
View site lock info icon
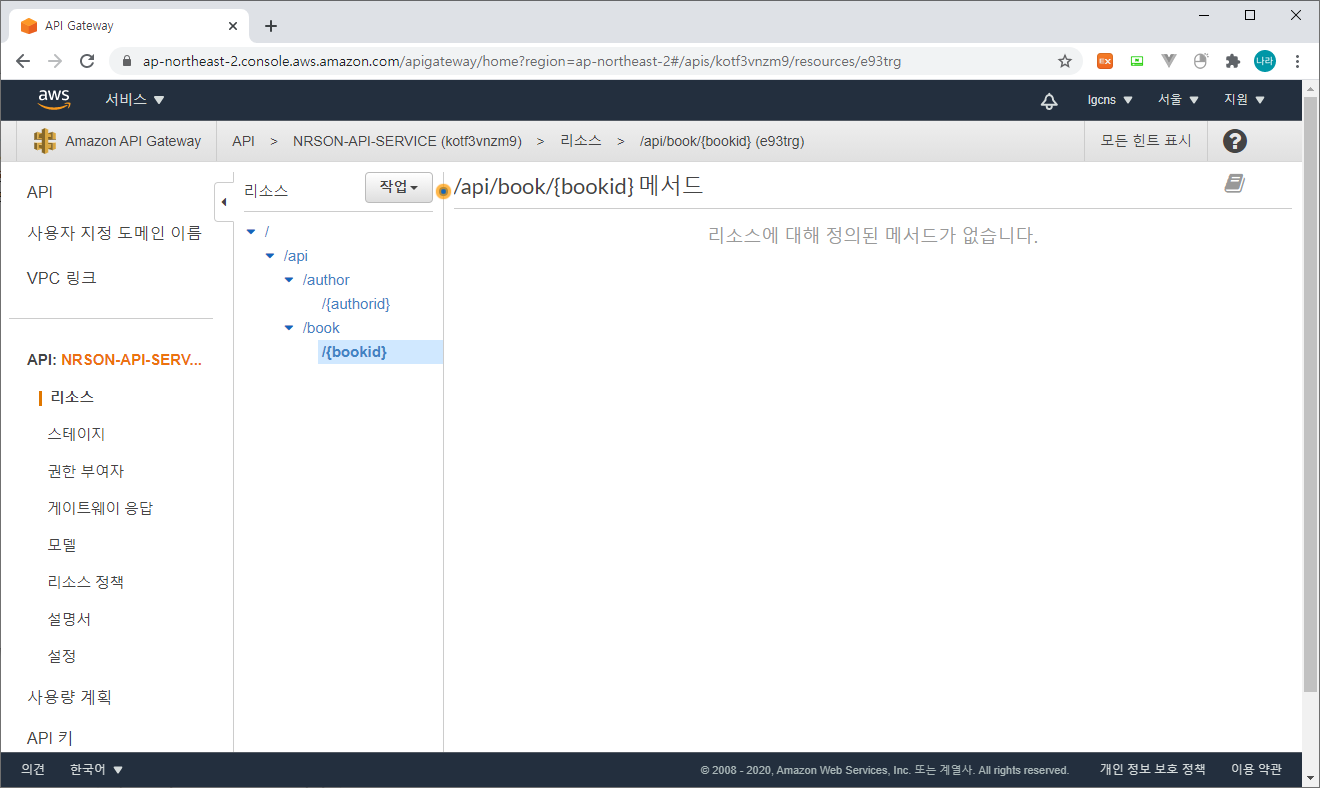click(126, 61)
